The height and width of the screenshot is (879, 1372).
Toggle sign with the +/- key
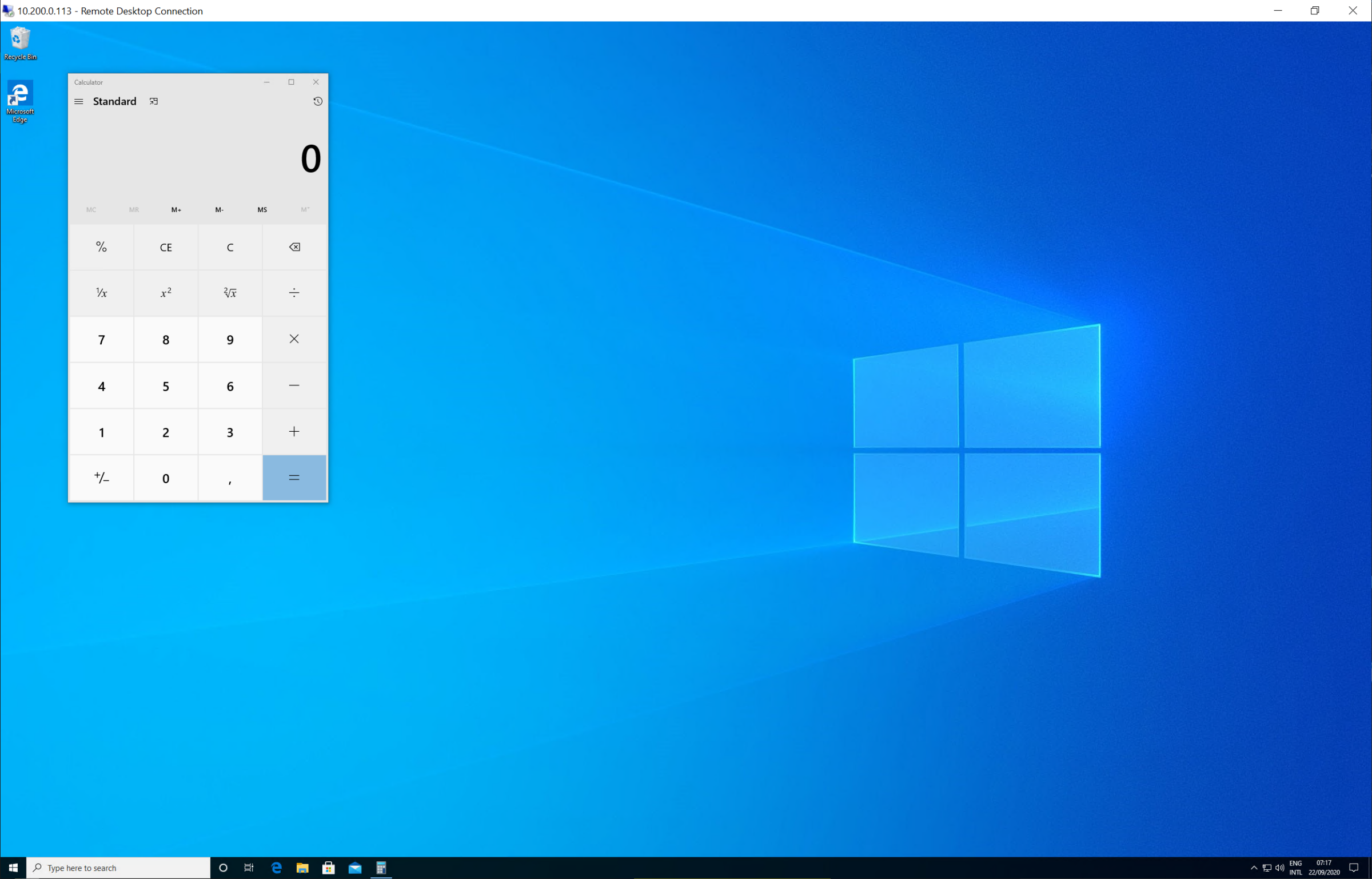point(102,478)
